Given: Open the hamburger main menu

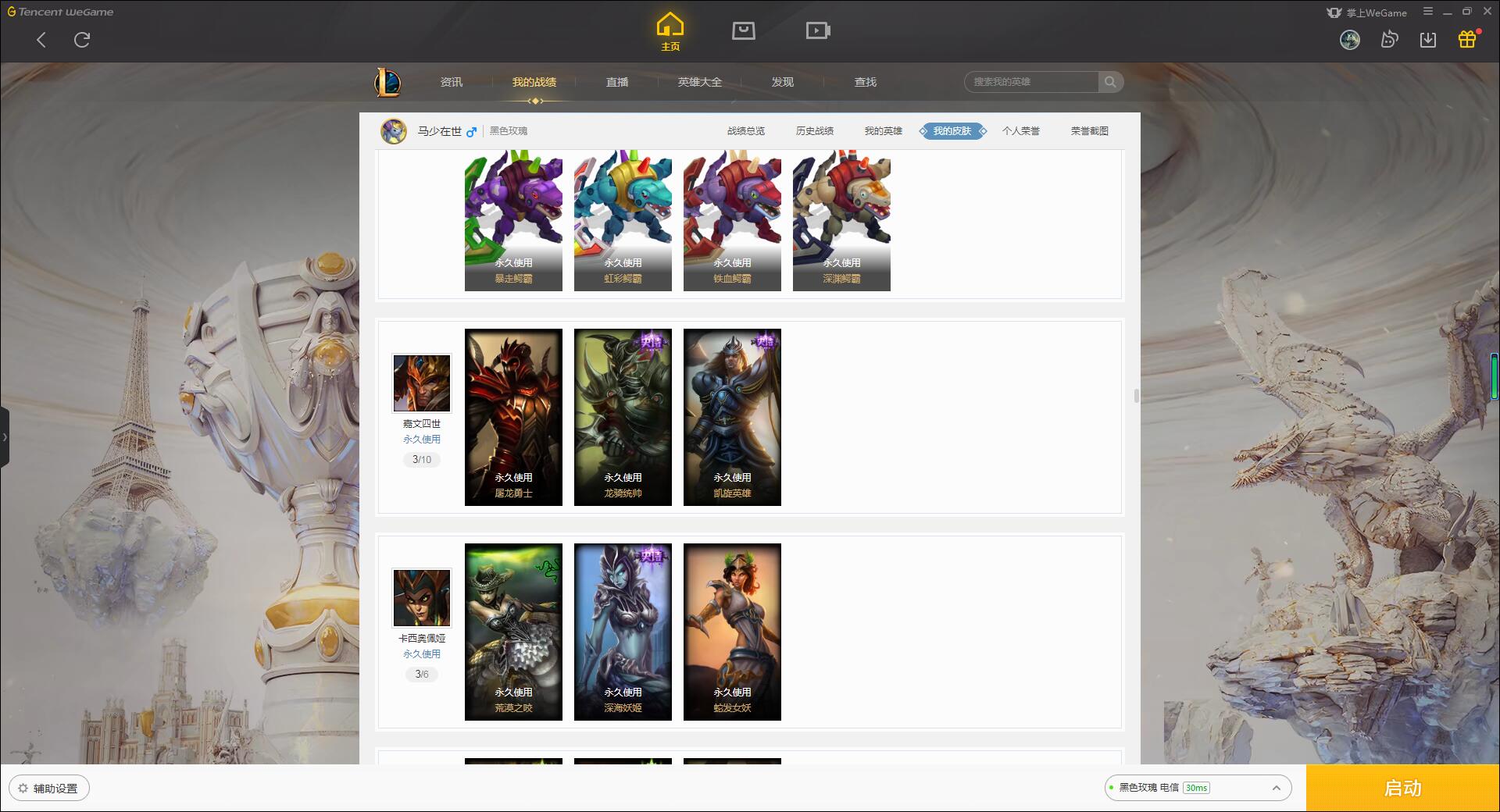Looking at the screenshot, I should (1428, 12).
